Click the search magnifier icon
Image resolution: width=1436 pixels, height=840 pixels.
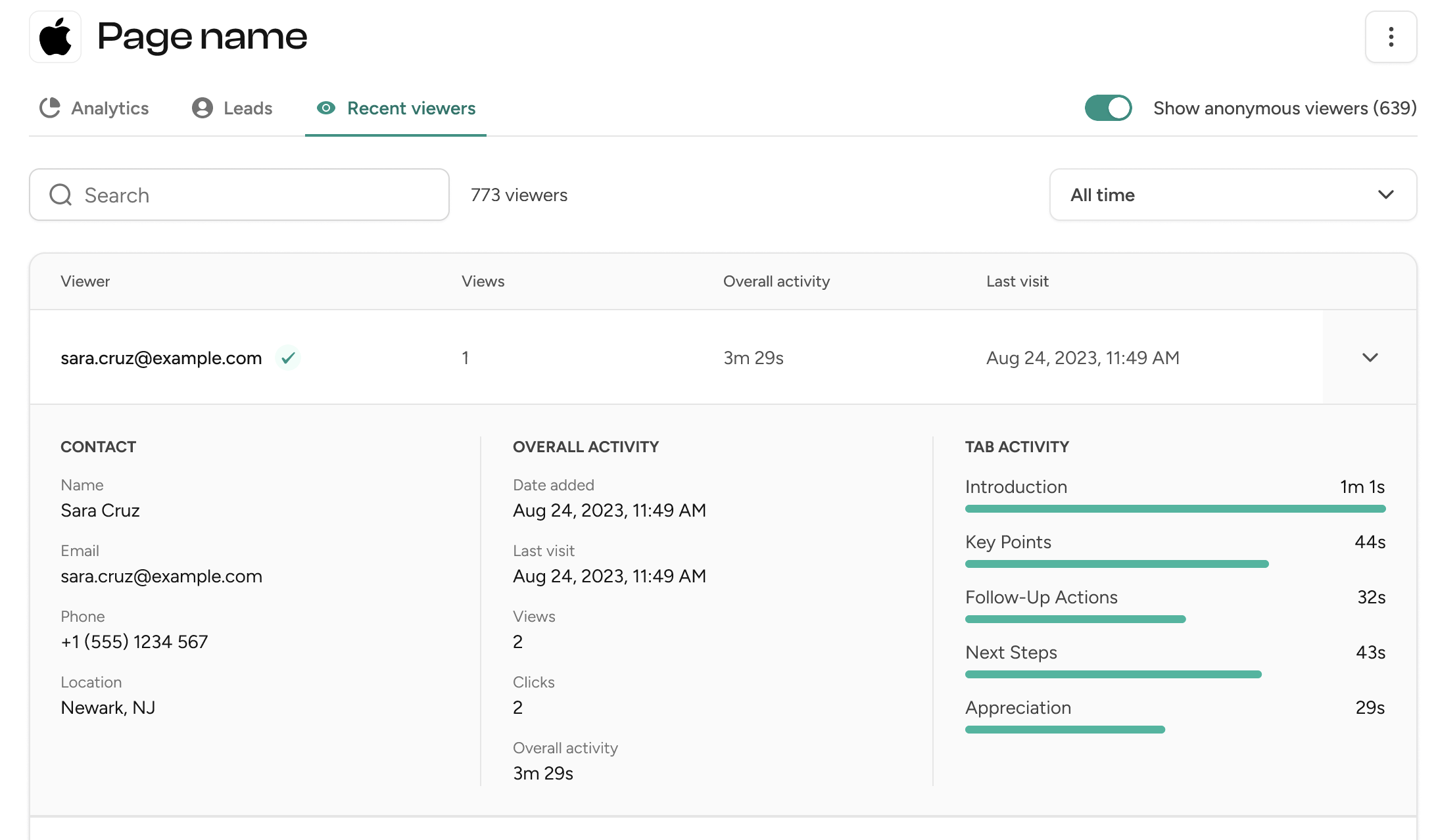[60, 195]
